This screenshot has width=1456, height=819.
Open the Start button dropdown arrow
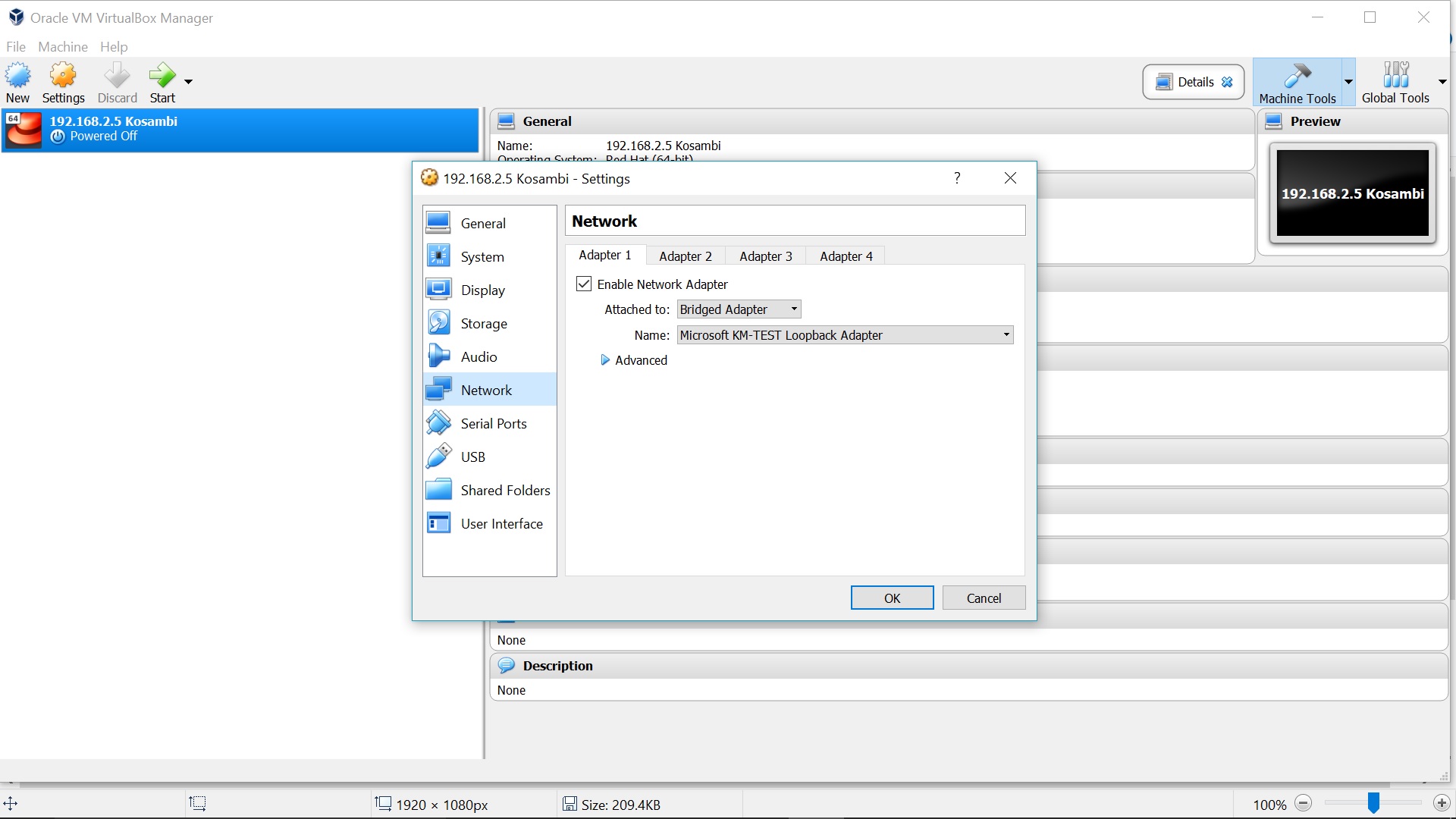point(188,81)
